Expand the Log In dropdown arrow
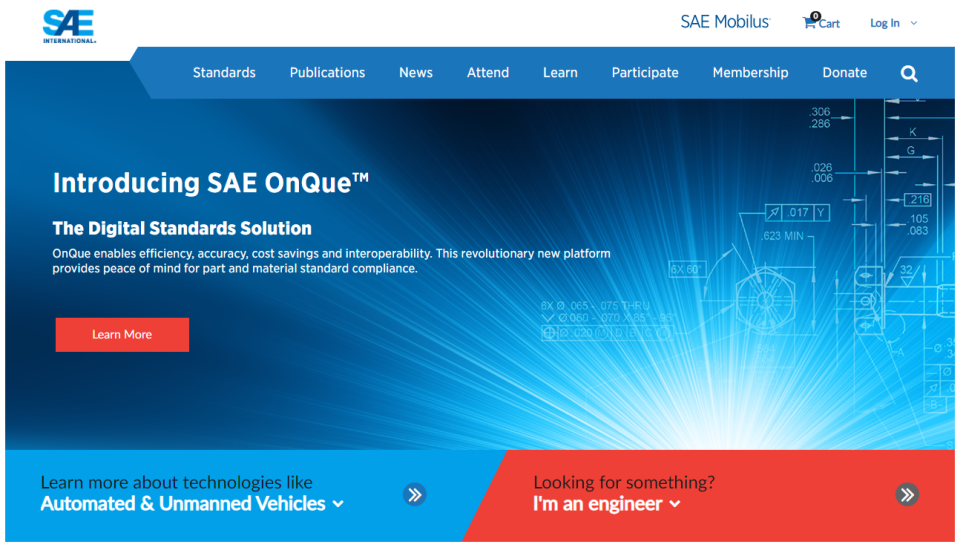 [x=914, y=23]
